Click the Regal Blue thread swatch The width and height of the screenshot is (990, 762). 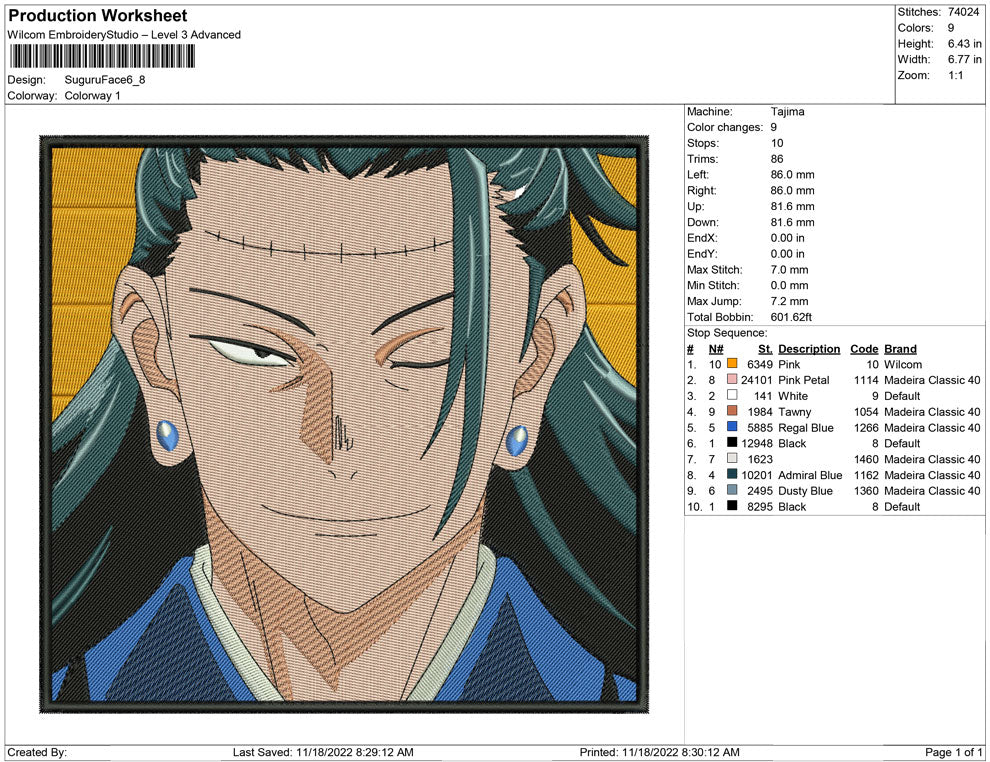[732, 427]
